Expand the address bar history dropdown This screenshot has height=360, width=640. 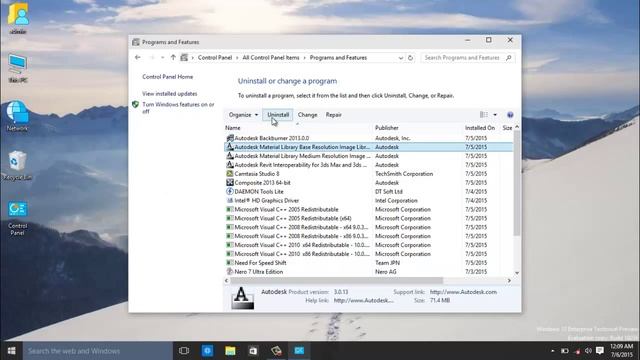[400, 58]
